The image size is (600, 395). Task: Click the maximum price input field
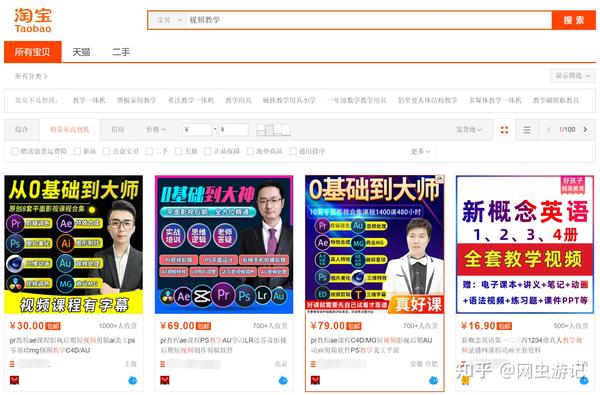(x=233, y=130)
